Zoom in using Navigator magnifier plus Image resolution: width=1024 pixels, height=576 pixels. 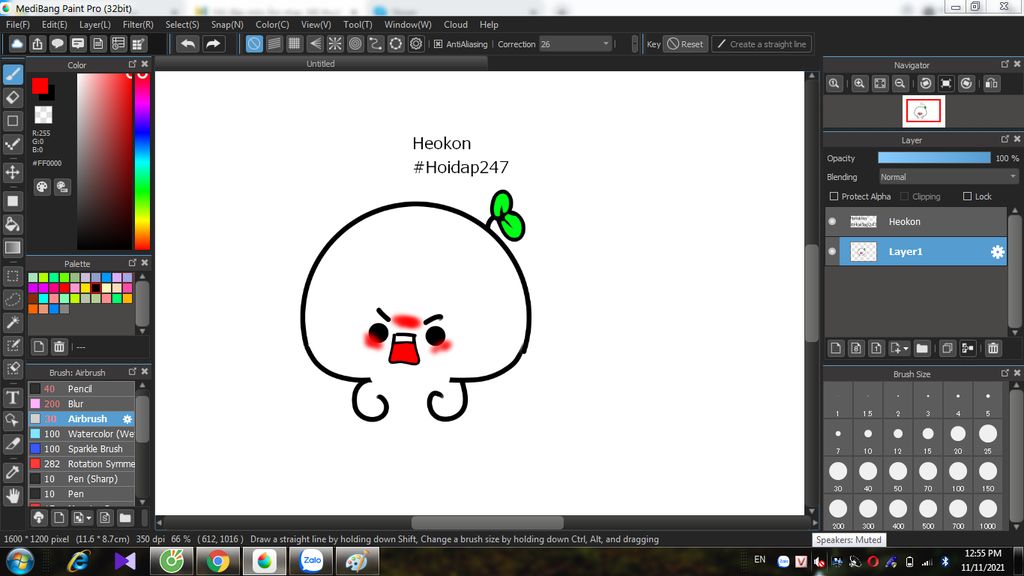[859, 84]
